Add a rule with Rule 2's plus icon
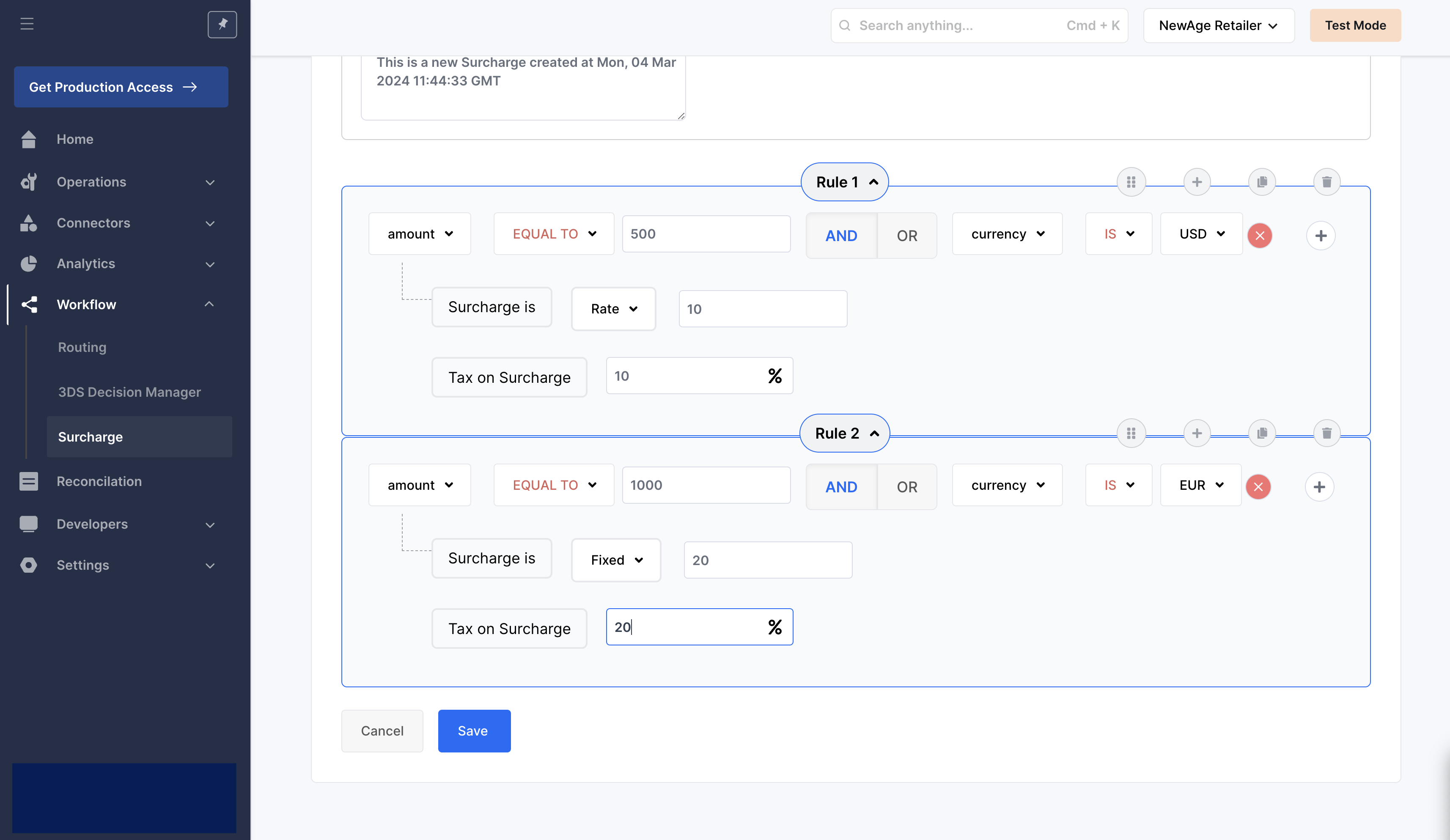The height and width of the screenshot is (840, 1450). [x=1196, y=433]
